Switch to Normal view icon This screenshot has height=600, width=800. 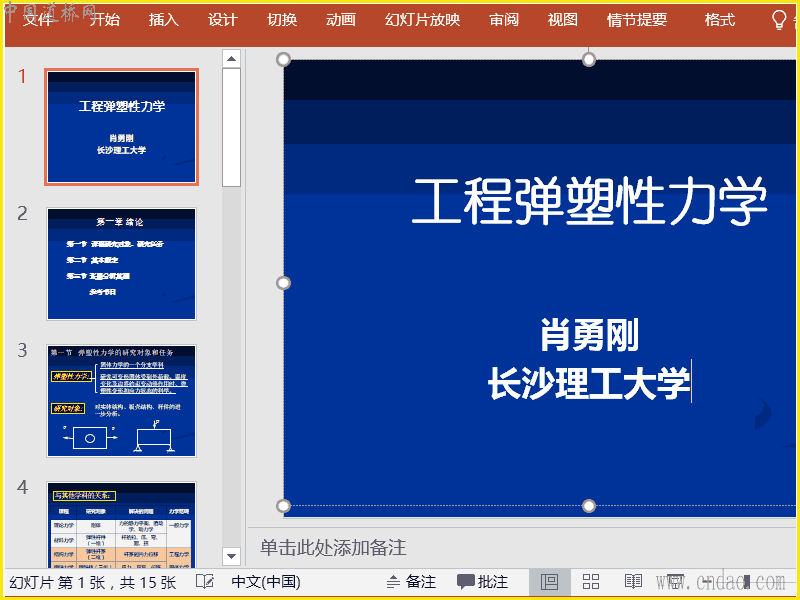(x=549, y=582)
